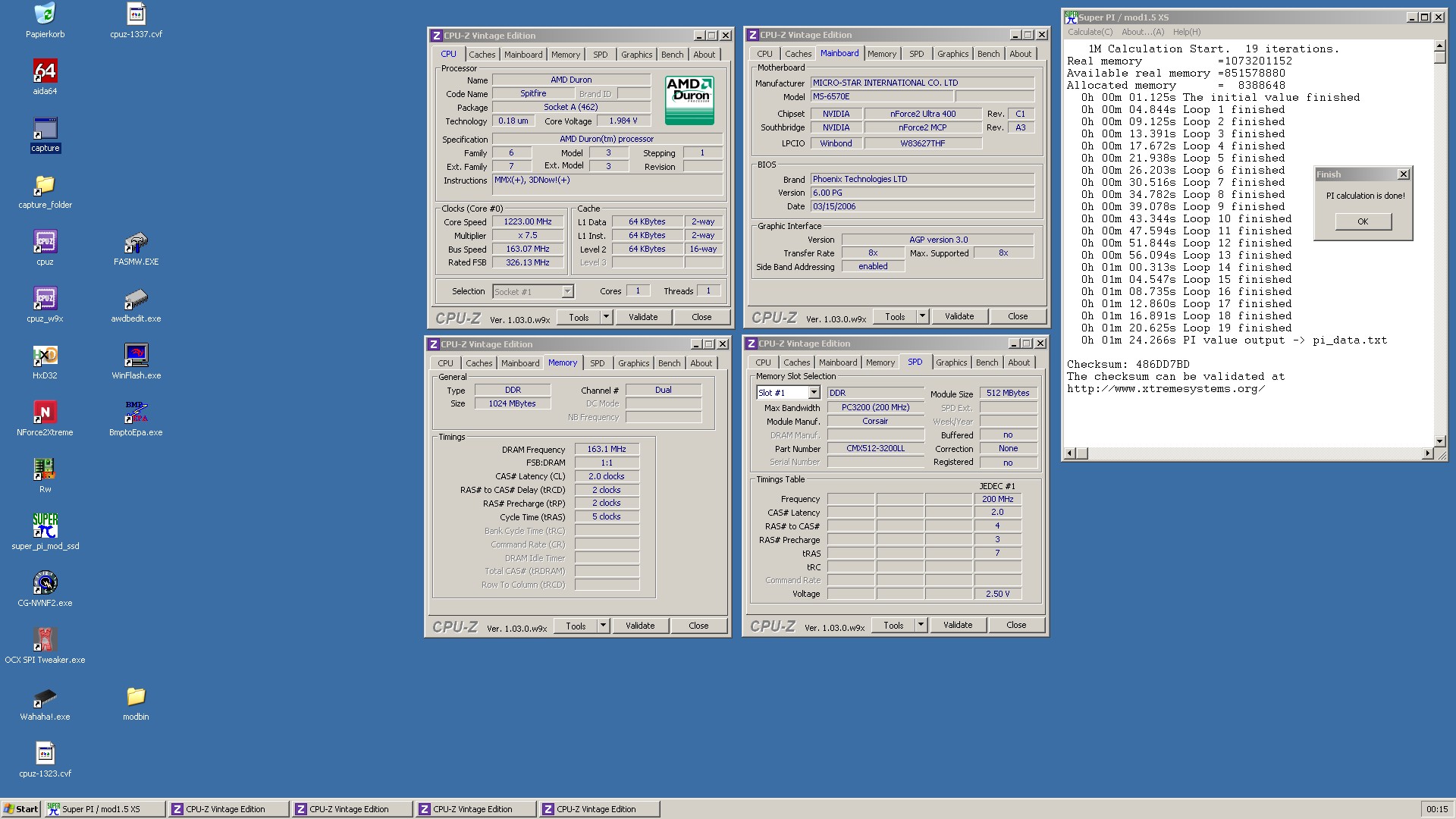Click Close in the Memory window
Screen dimensions: 1456x819
(698, 626)
